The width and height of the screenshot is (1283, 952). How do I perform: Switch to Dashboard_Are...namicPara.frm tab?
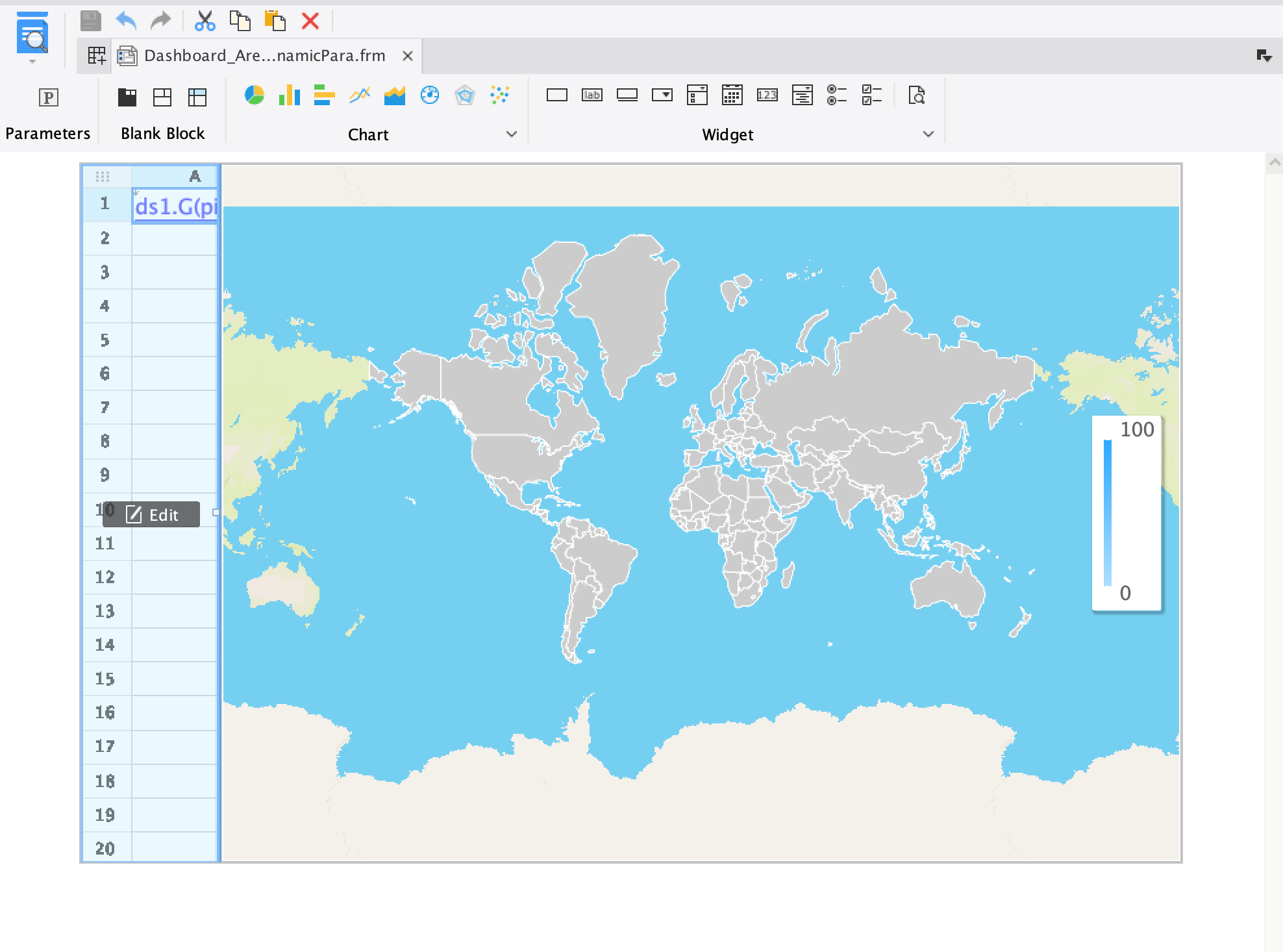[x=265, y=56]
